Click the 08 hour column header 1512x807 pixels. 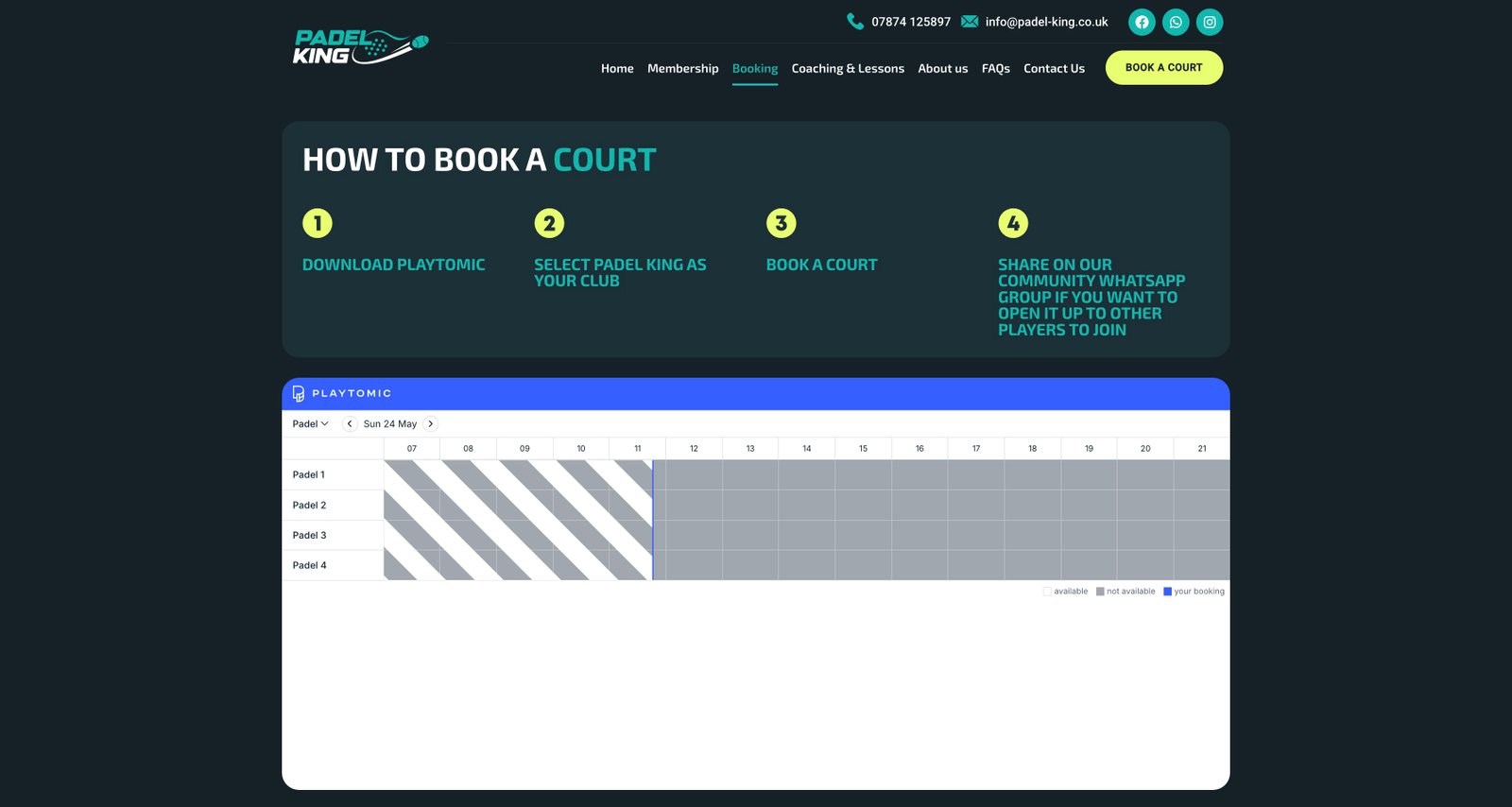click(469, 449)
